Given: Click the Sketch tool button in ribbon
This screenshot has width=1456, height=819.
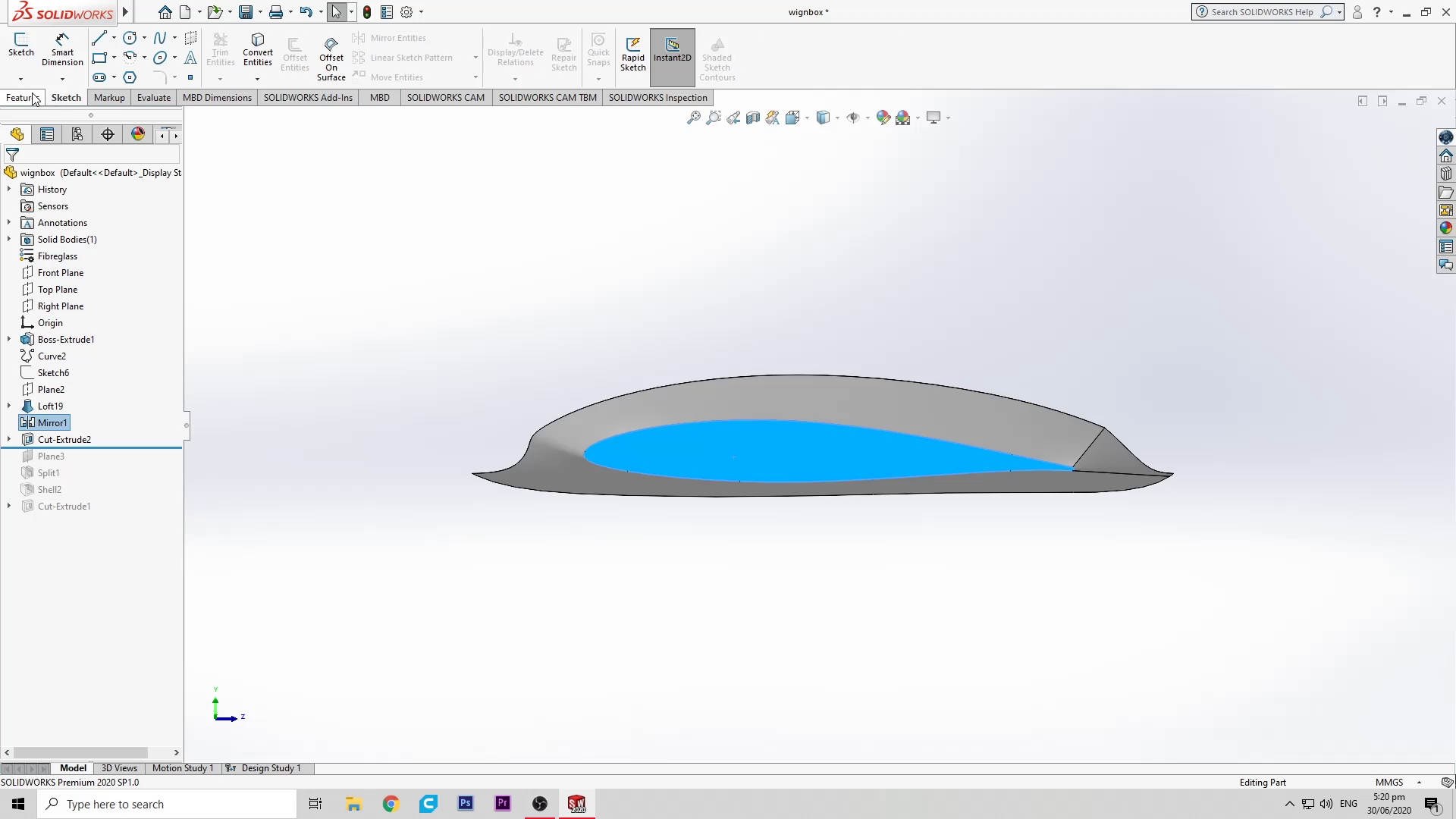Looking at the screenshot, I should pos(21,45).
